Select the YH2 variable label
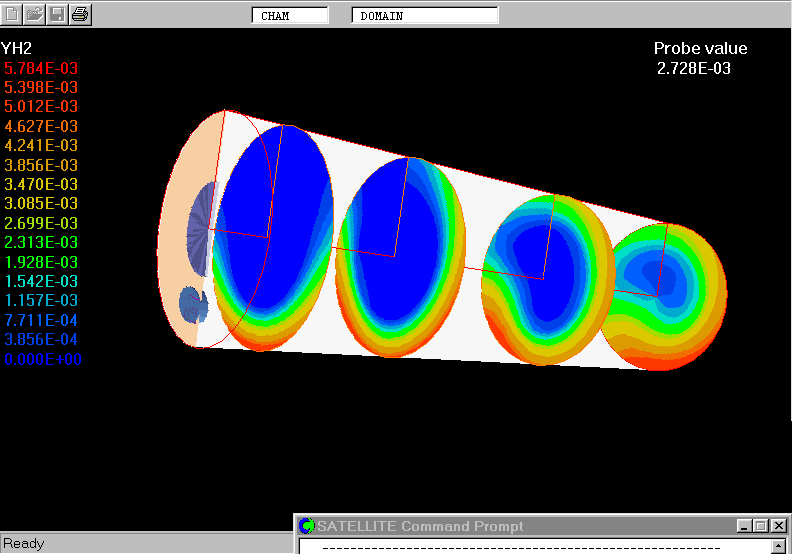Viewport: 792px width, 554px height. (17, 48)
